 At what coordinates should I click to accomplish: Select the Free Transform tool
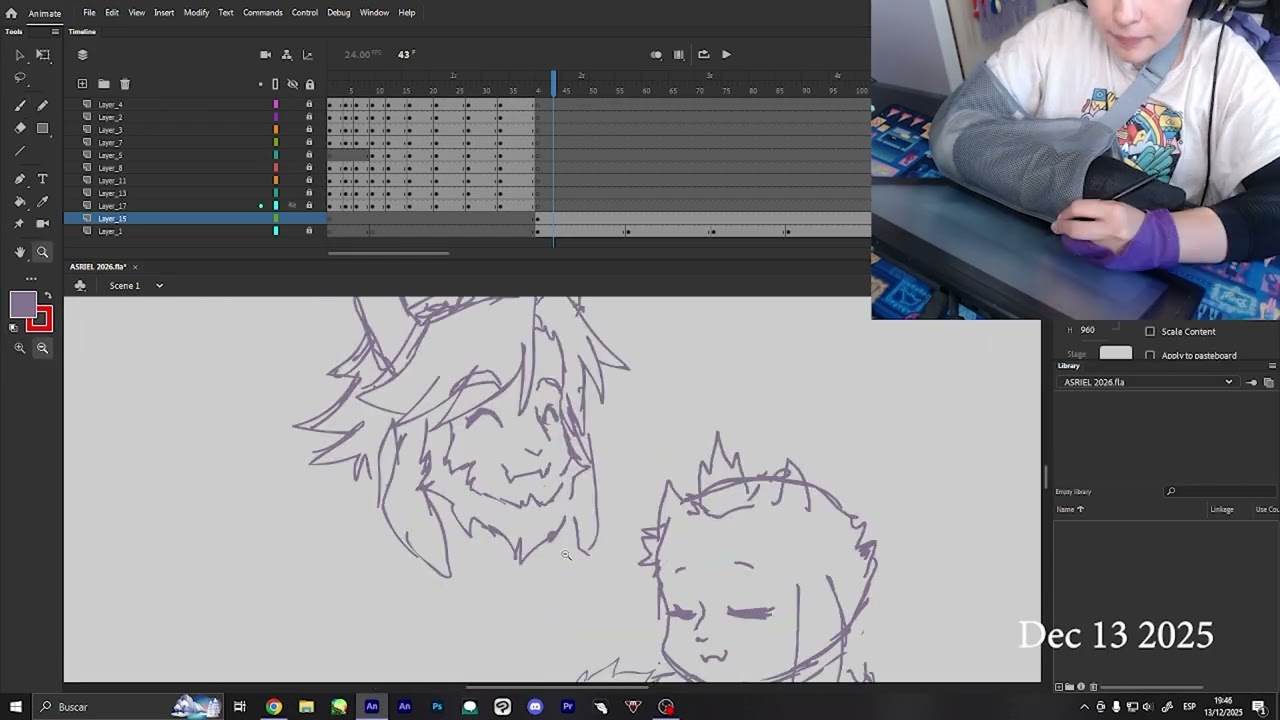coord(43,55)
